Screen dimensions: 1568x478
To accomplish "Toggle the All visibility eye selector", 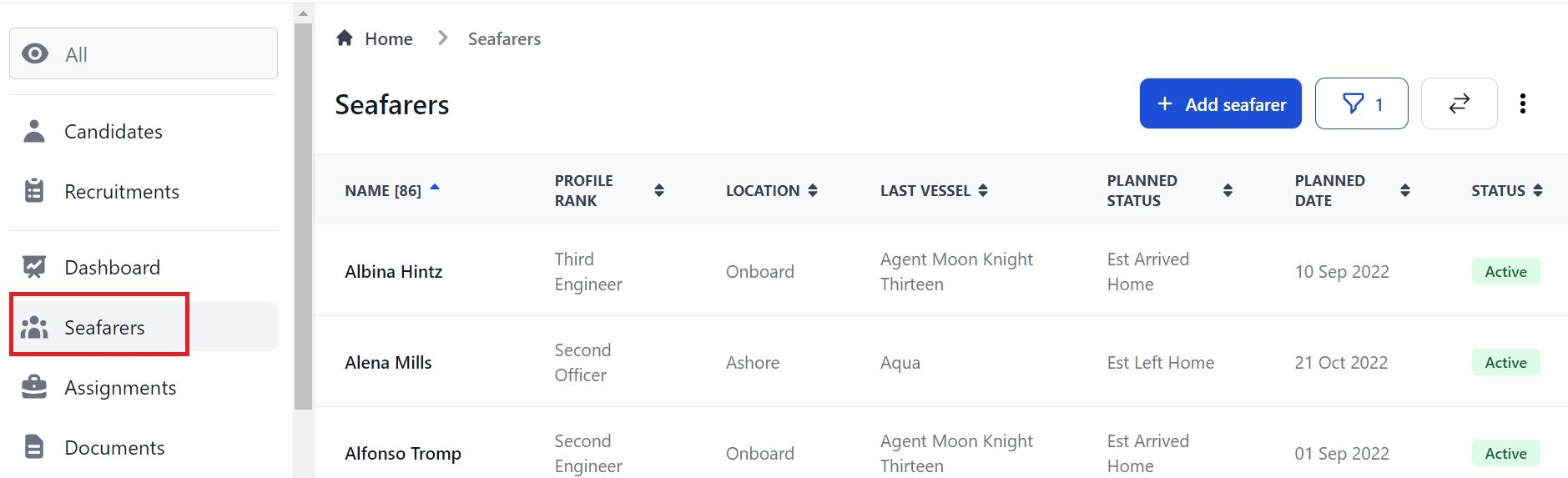I will pyautogui.click(x=144, y=53).
